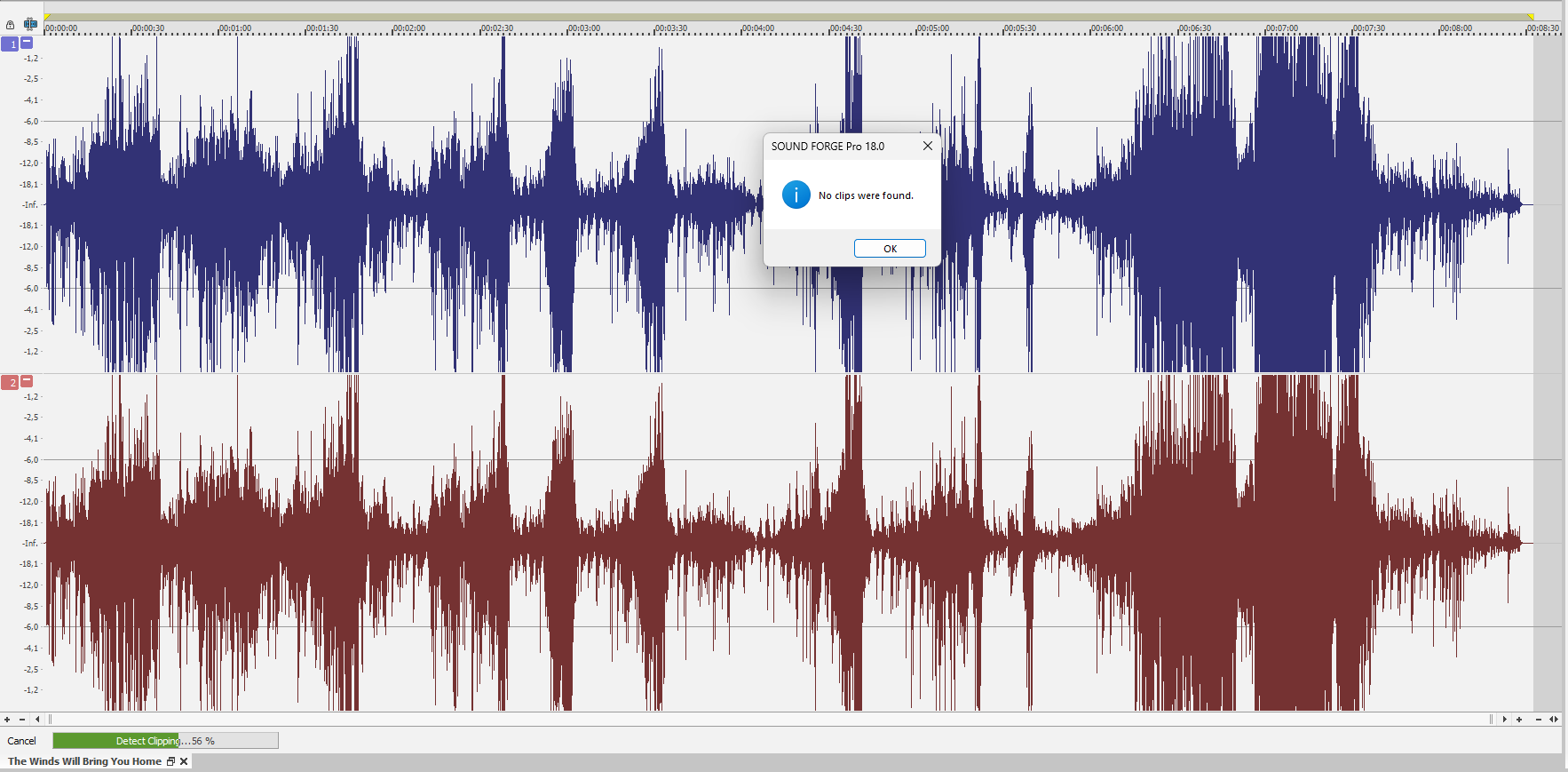
Task: Click the blue edit tool icon near the ruler
Action: point(30,24)
